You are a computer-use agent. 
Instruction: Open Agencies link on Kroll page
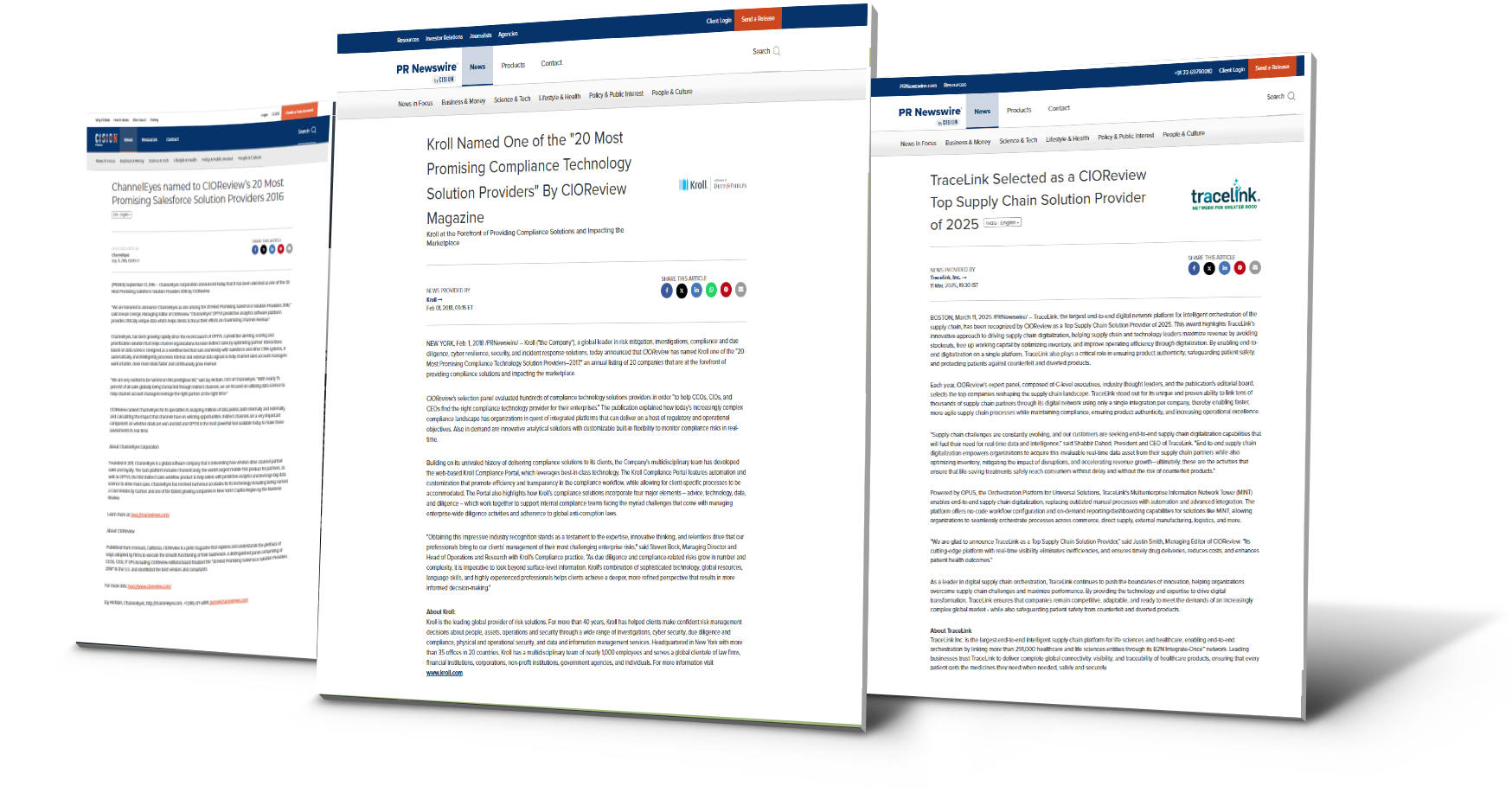click(509, 35)
